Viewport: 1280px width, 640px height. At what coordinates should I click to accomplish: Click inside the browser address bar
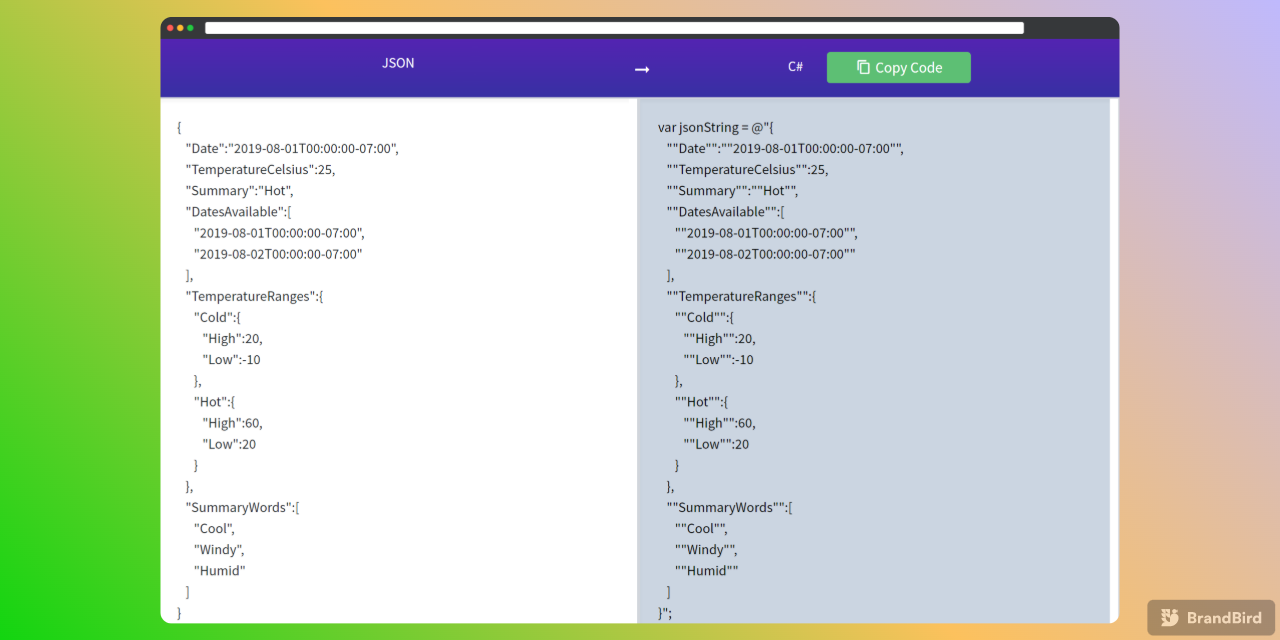point(613,27)
